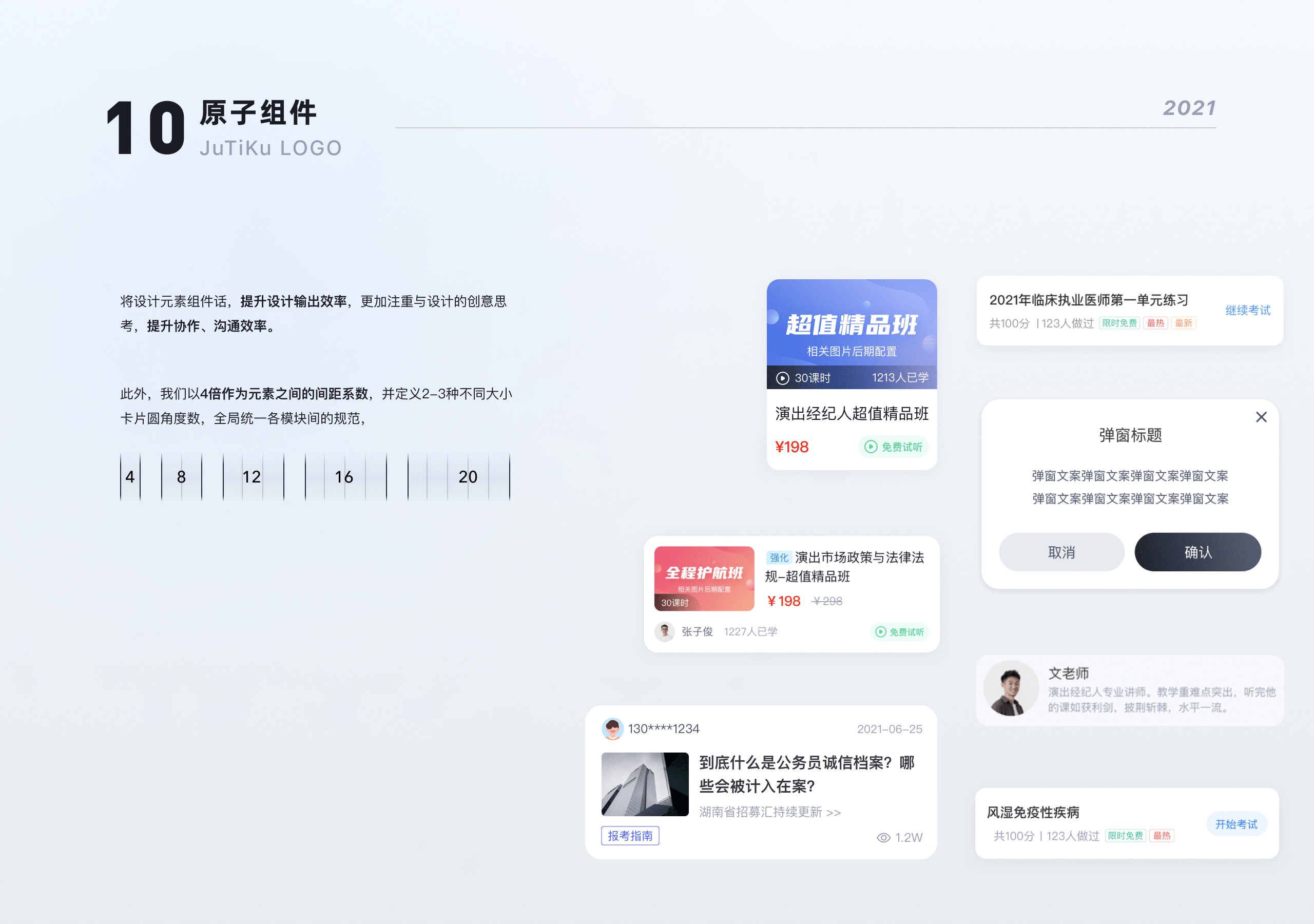Close the 弹窗标题 dialog with the X
1314x924 pixels.
(1261, 417)
